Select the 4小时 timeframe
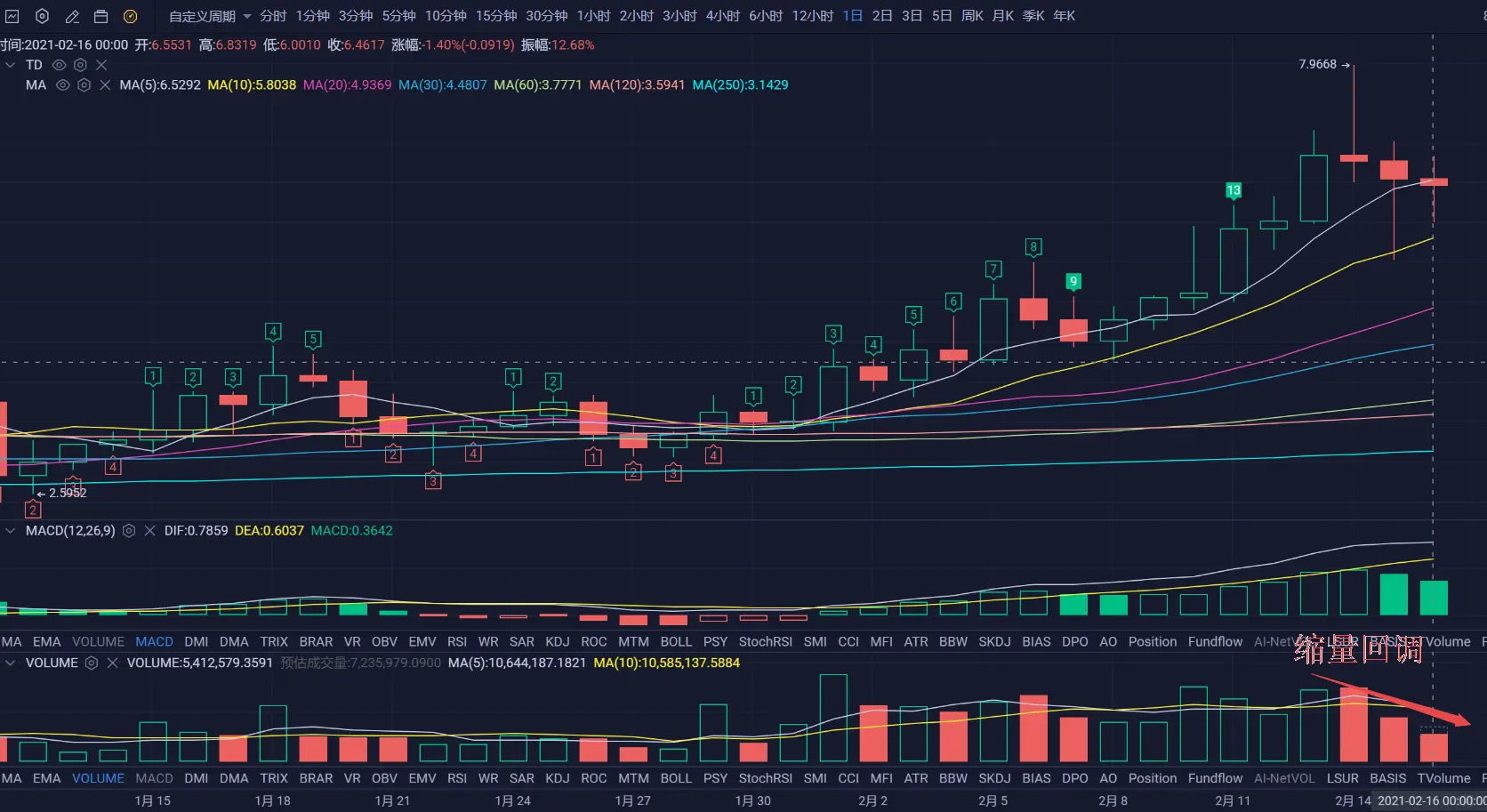This screenshot has height=812, width=1487. [x=723, y=16]
